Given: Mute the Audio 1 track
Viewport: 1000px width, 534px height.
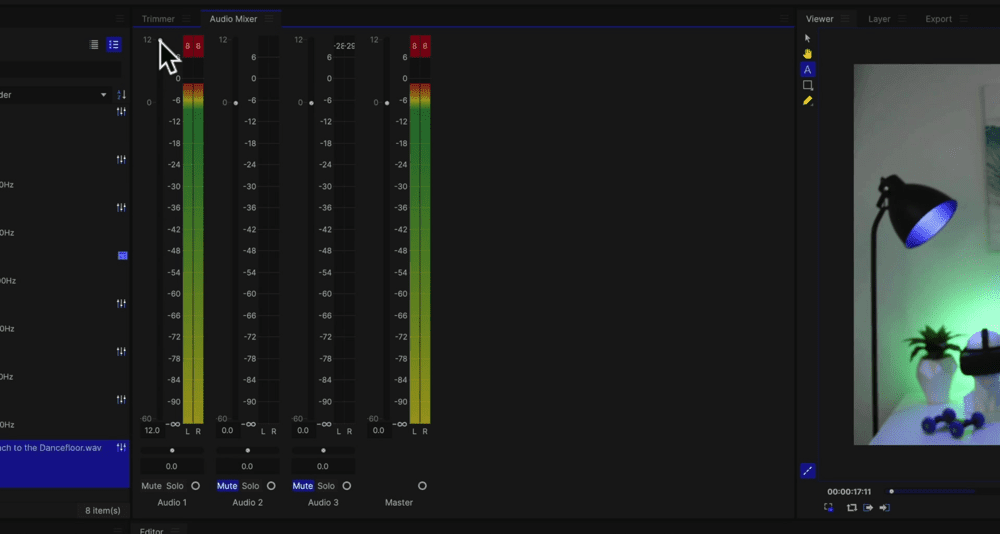Looking at the screenshot, I should [x=151, y=486].
